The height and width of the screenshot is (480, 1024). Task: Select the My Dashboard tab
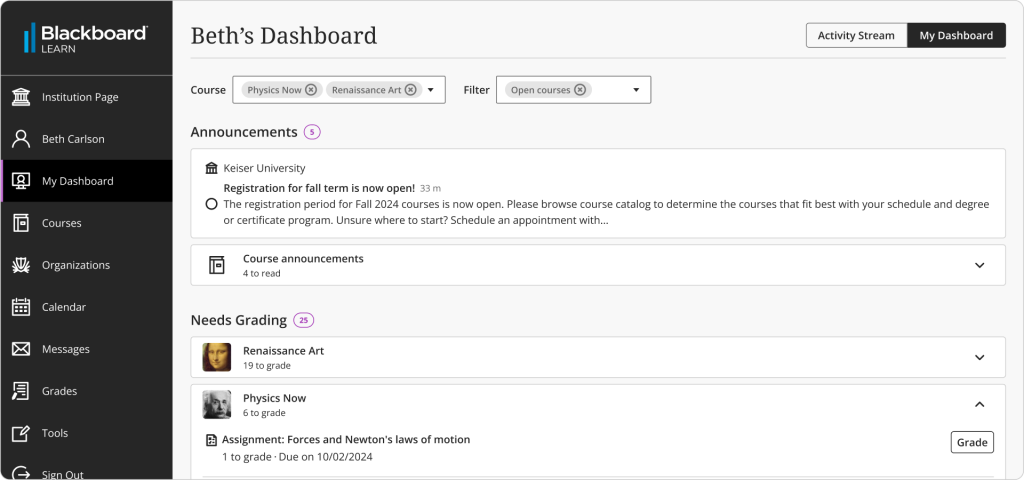pyautogui.click(x=956, y=35)
